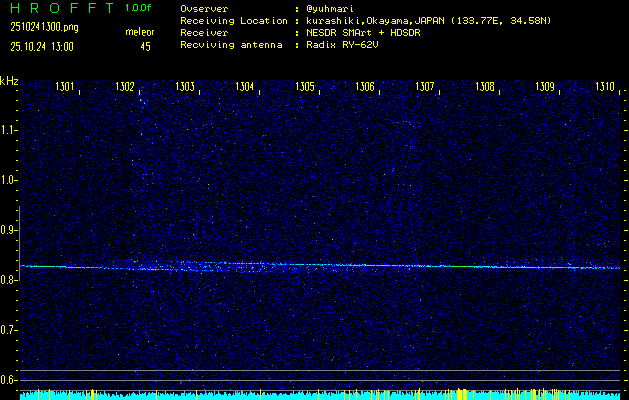The image size is (629, 400).
Task: Click the 0.8 frequency axis label
Action: [x=9, y=280]
